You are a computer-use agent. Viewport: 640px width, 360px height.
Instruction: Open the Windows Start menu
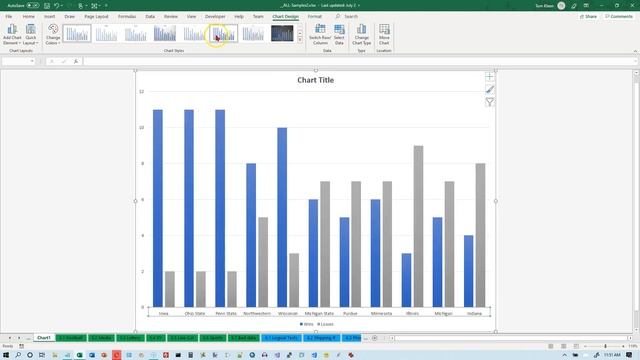6,355
